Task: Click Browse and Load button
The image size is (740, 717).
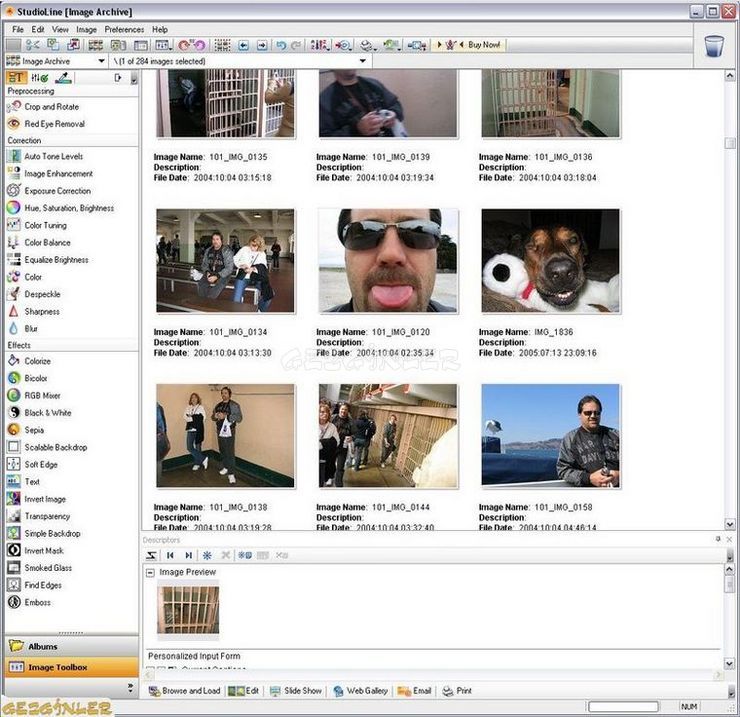Action: (185, 691)
